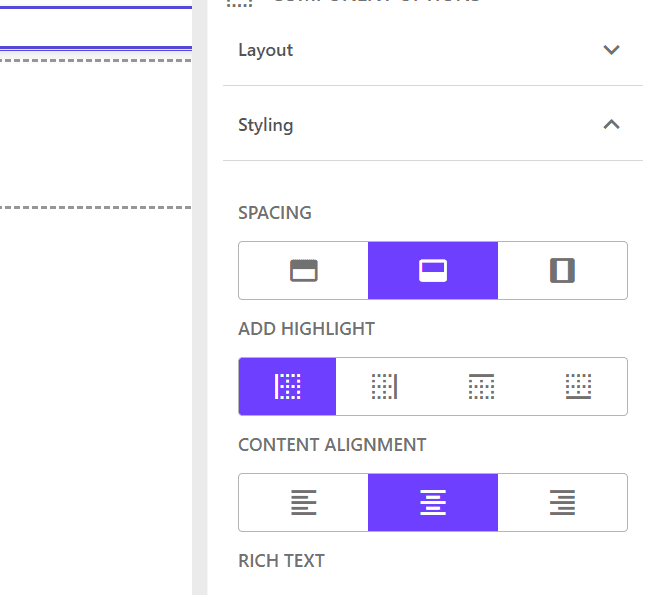Expand Layout section with chevron arrow
The image size is (651, 595).
pyautogui.click(x=612, y=50)
